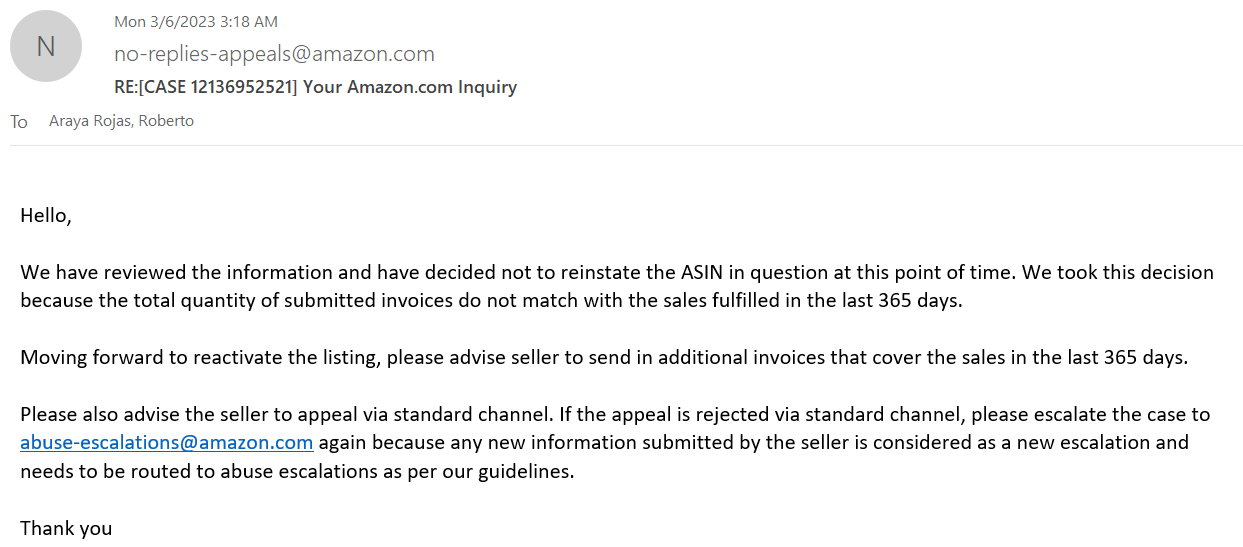
Task: Open the abuse-escalations@amazon.com email link
Action: (167, 442)
